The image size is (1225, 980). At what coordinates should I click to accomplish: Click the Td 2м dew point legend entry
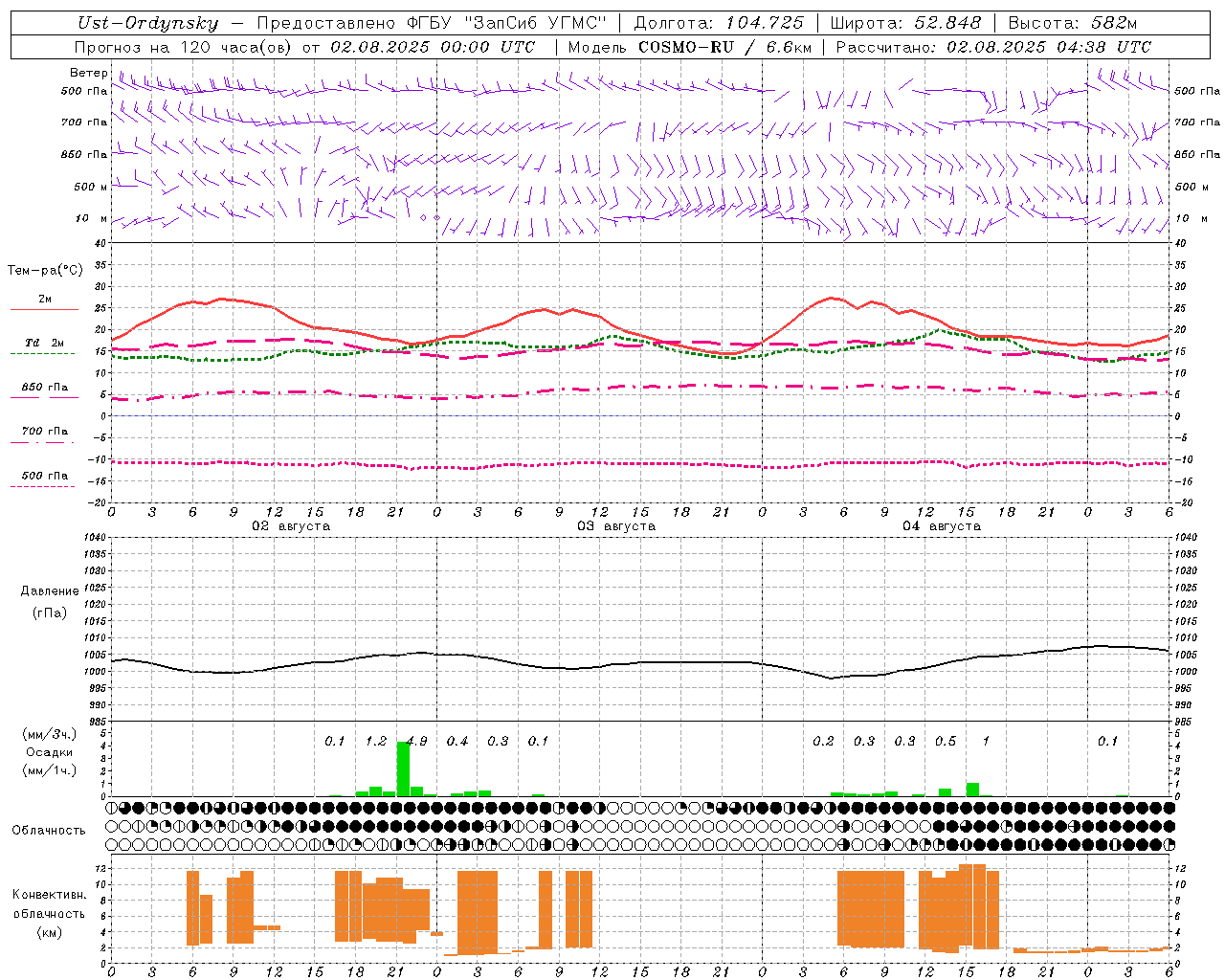[45, 343]
